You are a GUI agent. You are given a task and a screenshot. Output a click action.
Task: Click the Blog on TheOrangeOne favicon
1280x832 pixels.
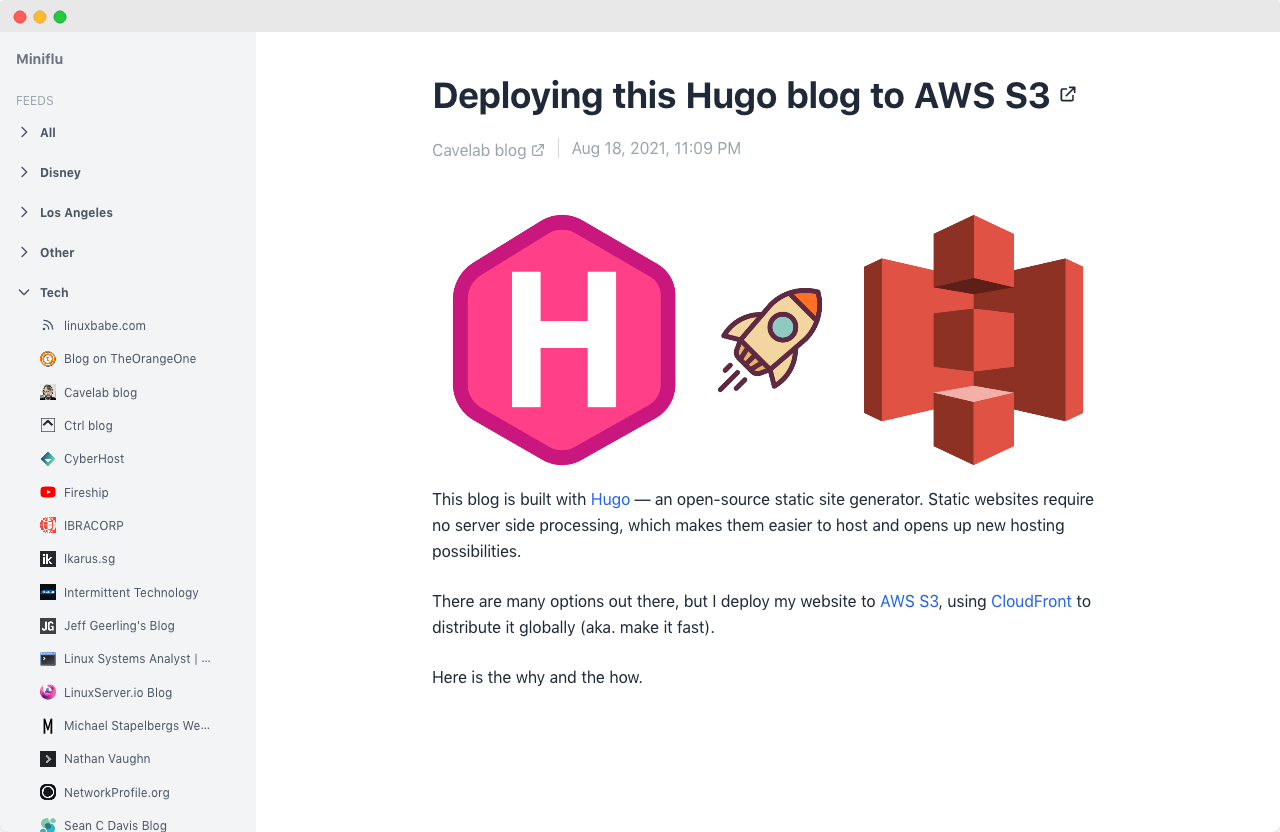[48, 359]
